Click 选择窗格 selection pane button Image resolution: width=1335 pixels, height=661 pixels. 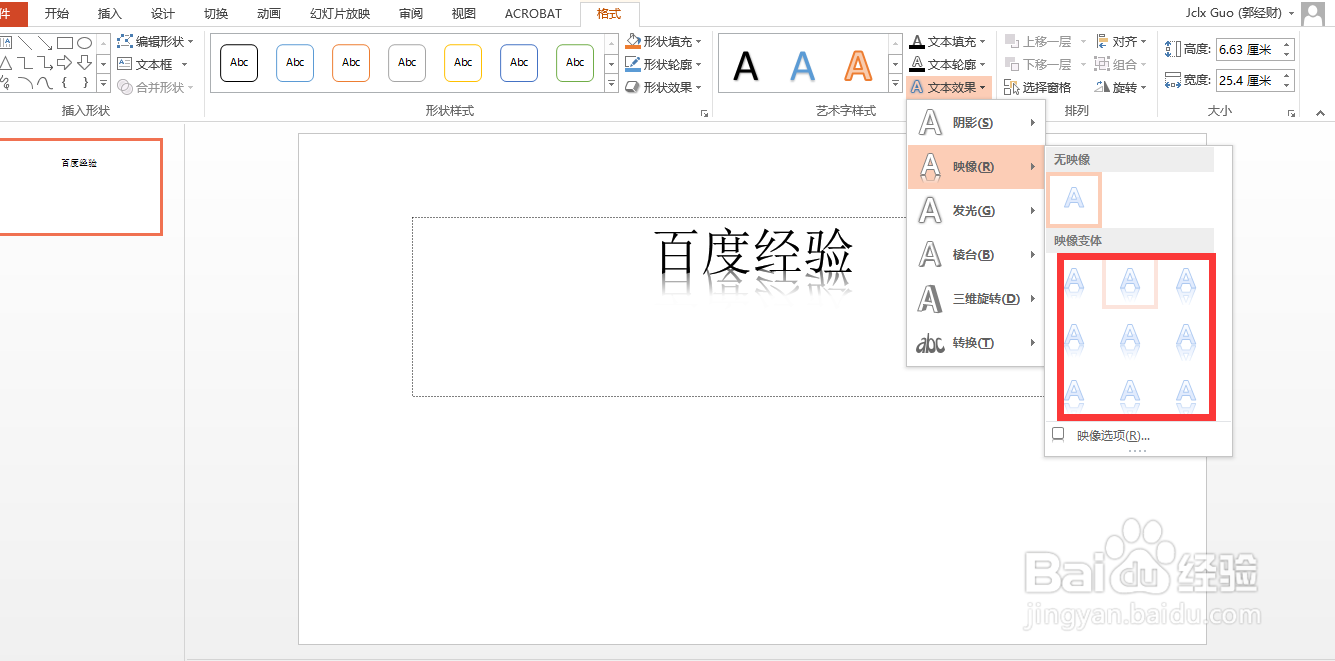(1038, 87)
